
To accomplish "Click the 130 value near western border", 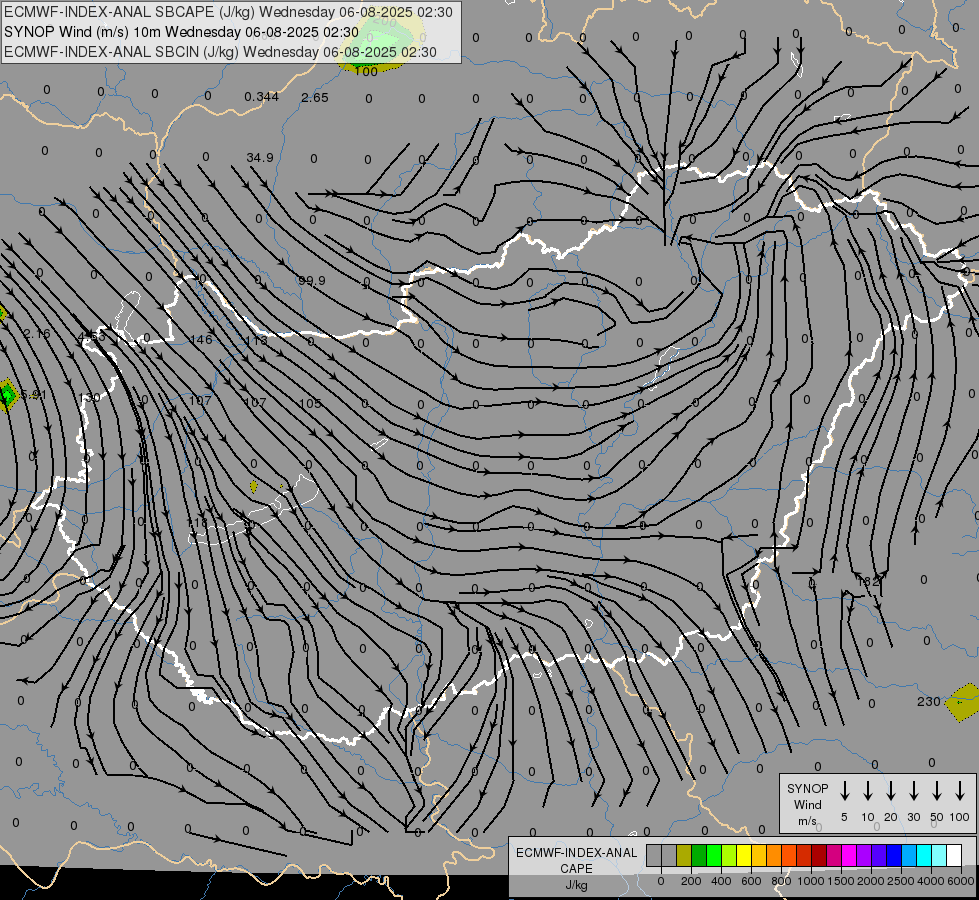I will 89,398.
